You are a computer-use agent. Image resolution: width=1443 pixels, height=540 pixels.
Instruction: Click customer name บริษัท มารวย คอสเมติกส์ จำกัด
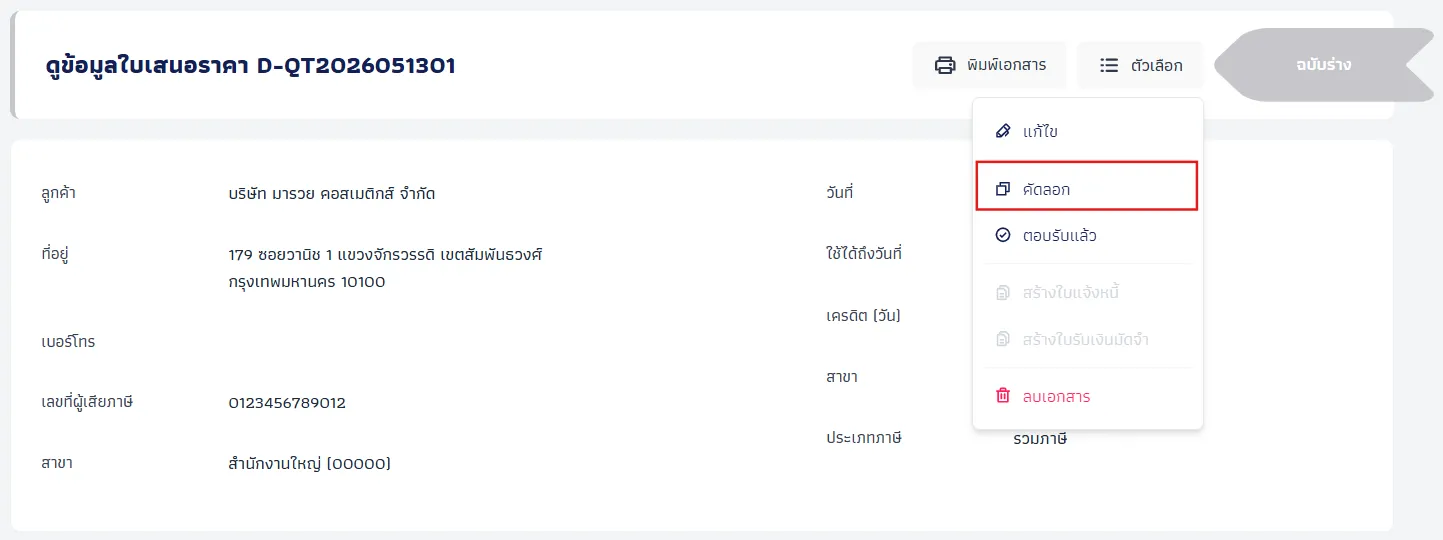[332, 194]
